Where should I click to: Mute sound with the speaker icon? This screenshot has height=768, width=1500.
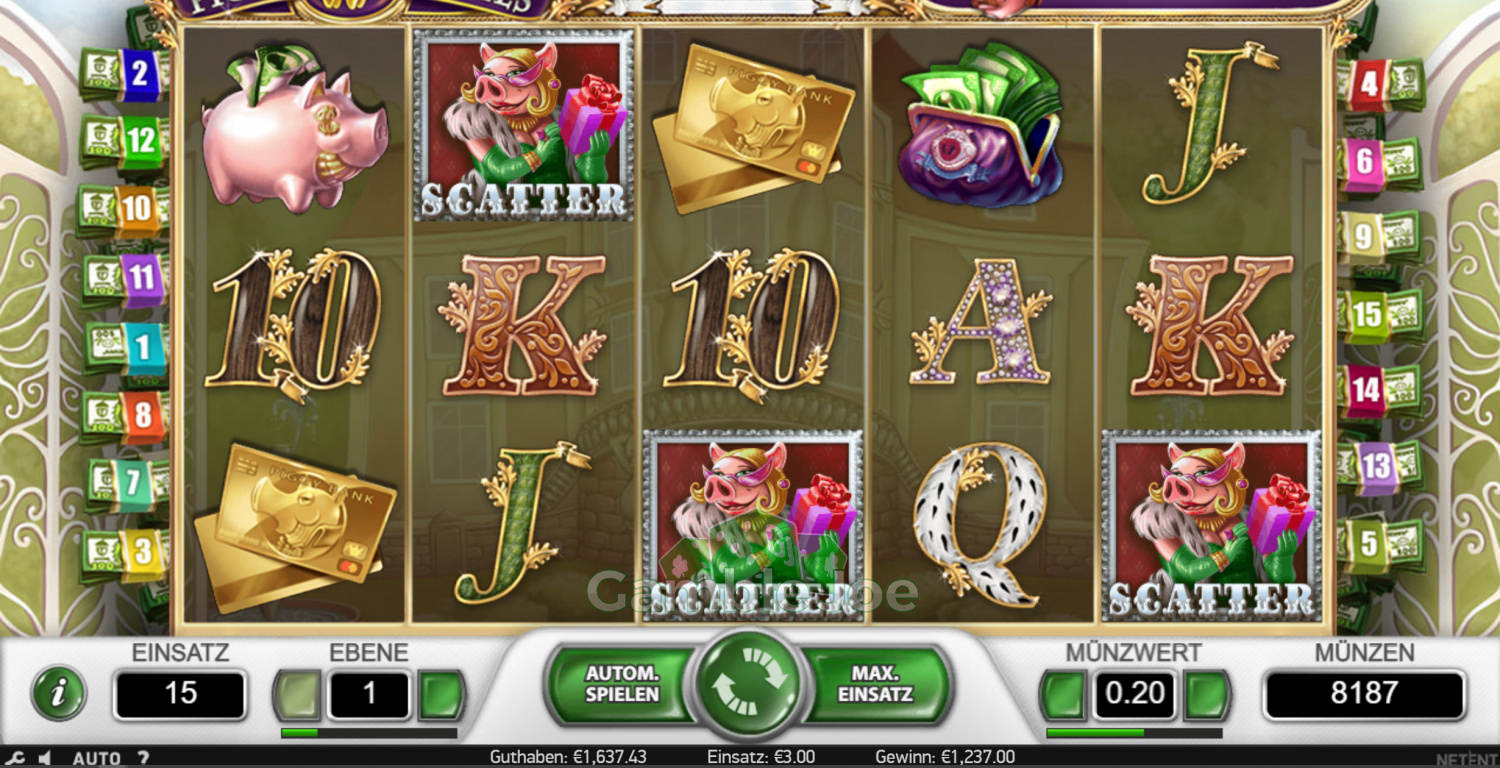click(45, 758)
